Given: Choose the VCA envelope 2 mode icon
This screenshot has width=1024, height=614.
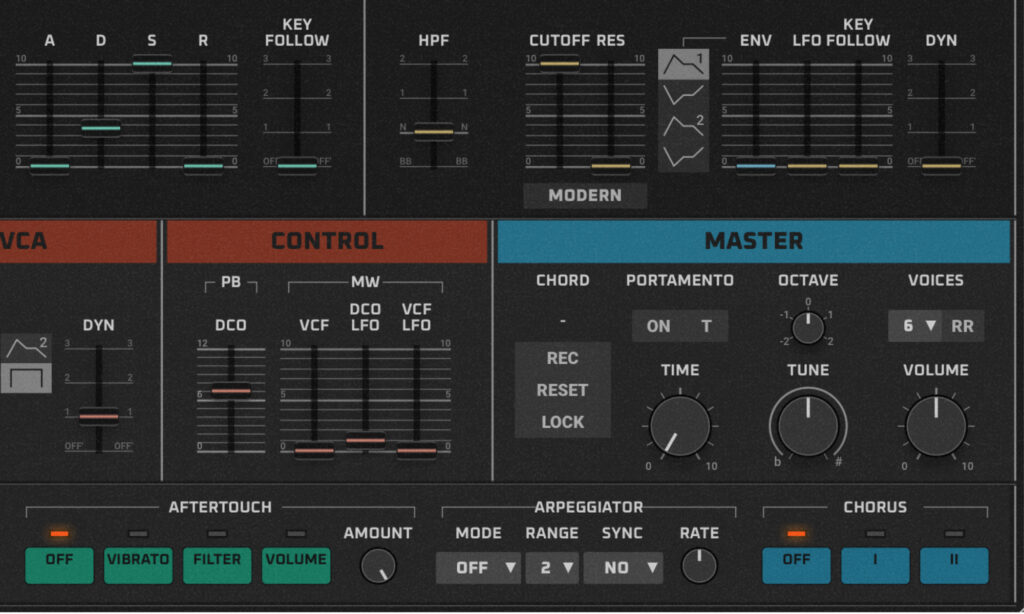Looking at the screenshot, I should (25, 347).
